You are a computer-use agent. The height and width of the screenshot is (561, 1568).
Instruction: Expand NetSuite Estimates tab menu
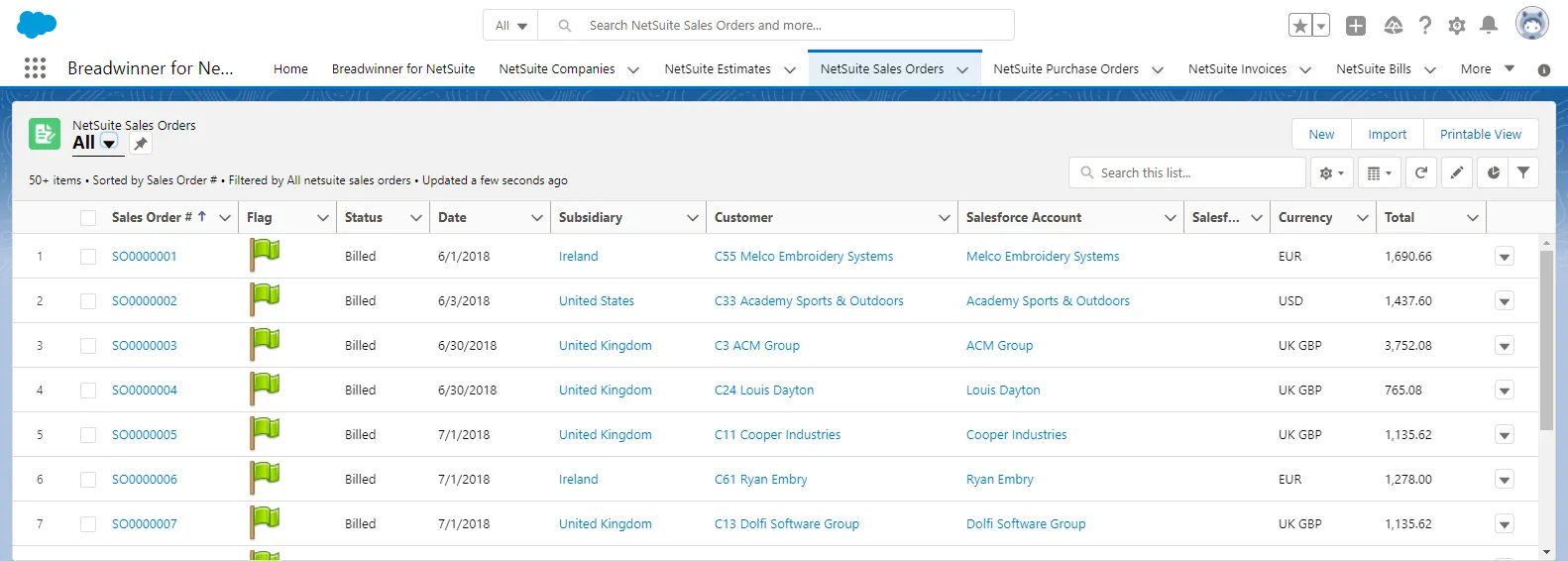click(x=790, y=69)
